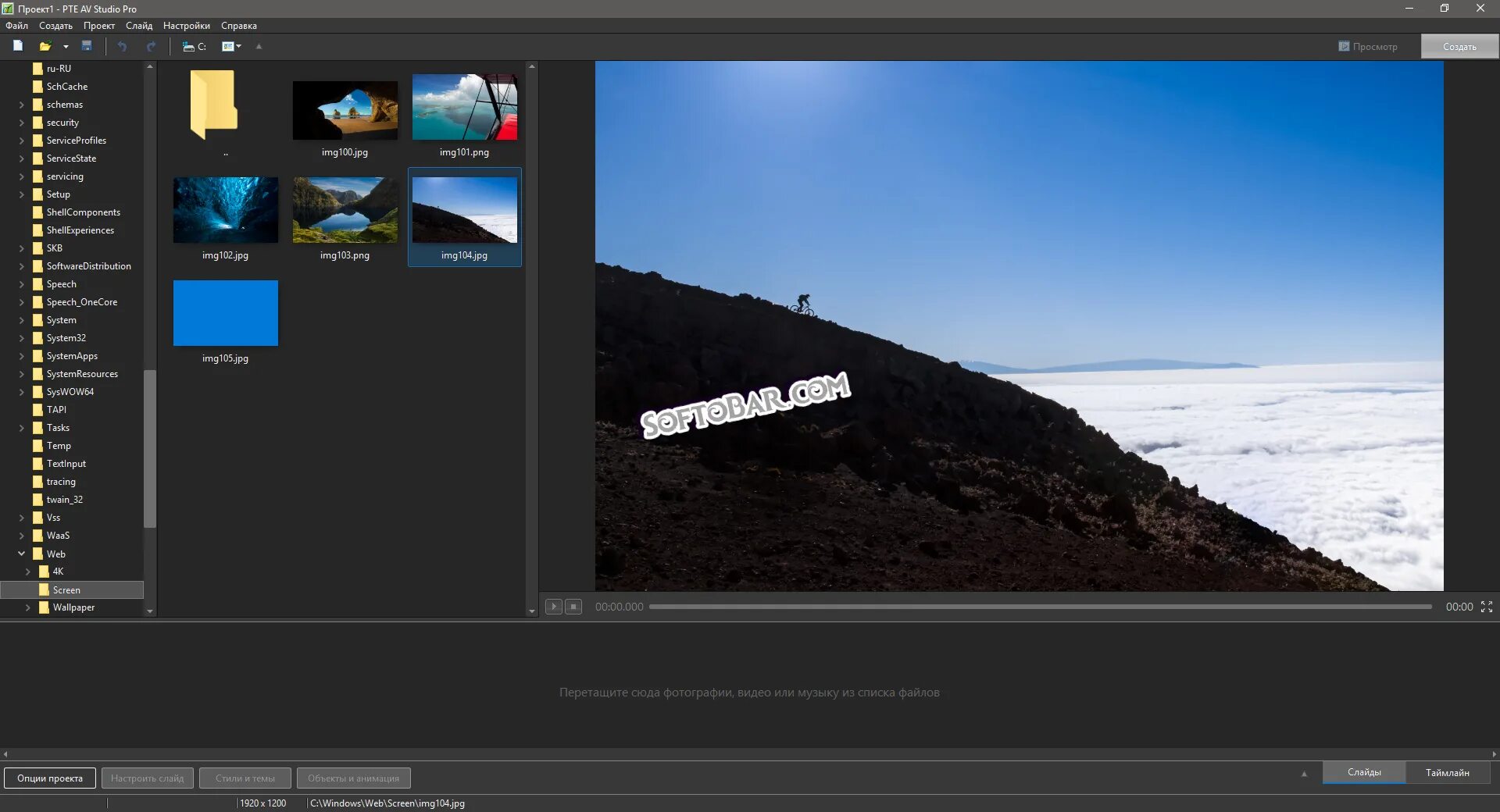Undo the last action
The image size is (1500, 812).
point(122,46)
